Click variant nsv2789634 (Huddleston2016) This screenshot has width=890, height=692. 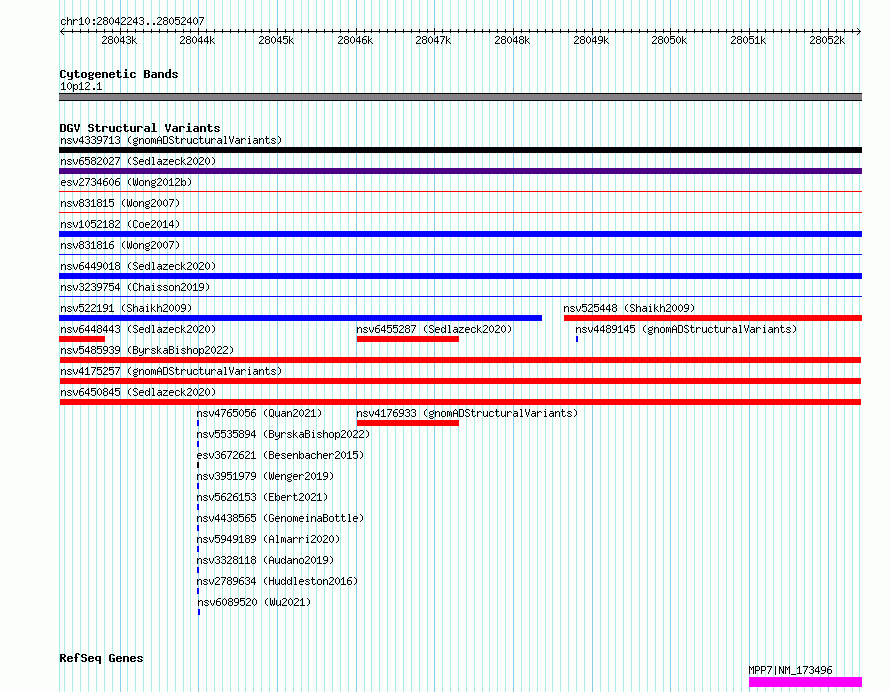[x=277, y=581]
